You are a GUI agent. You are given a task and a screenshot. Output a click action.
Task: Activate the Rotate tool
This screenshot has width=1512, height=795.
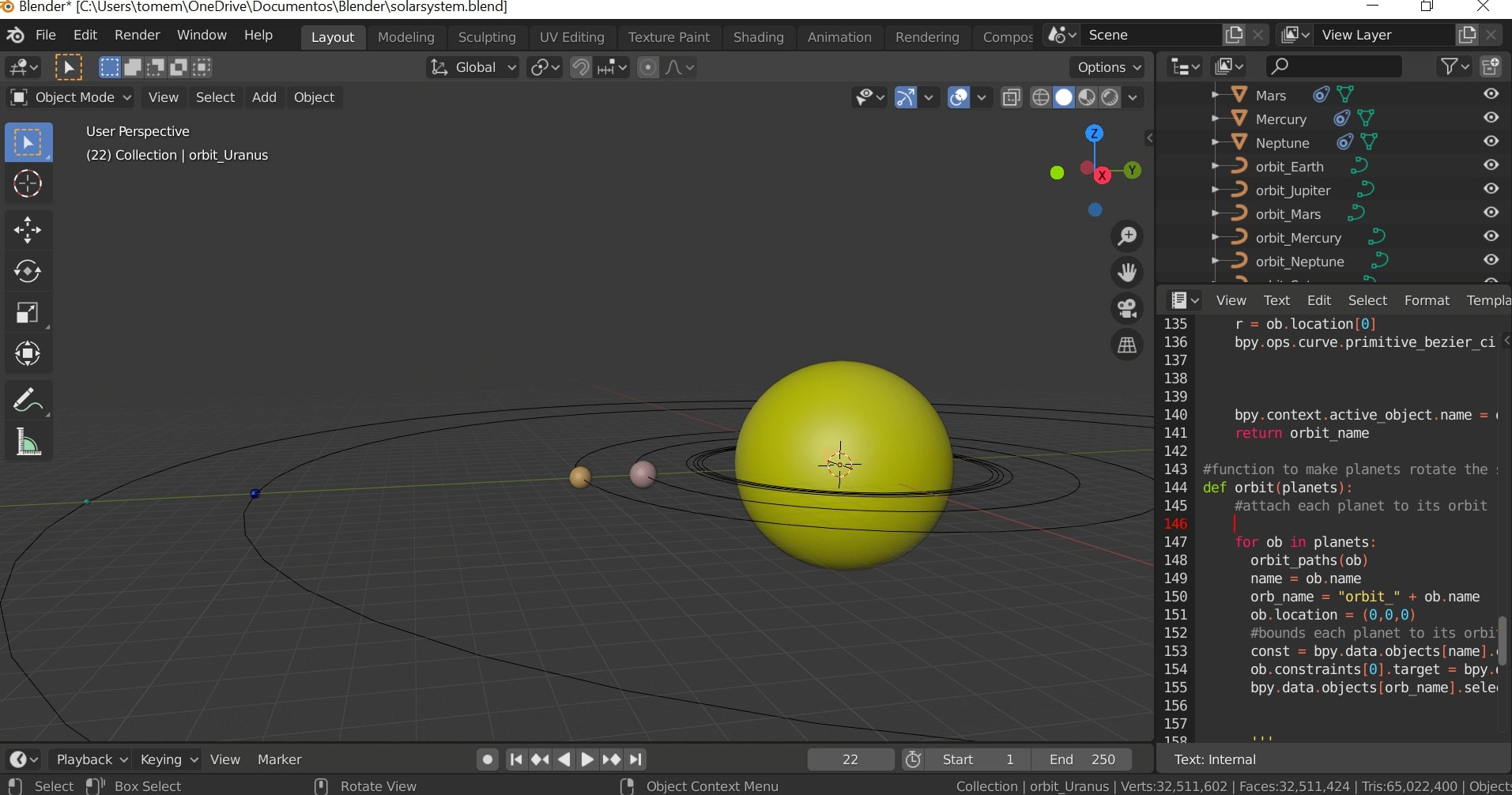pyautogui.click(x=28, y=271)
